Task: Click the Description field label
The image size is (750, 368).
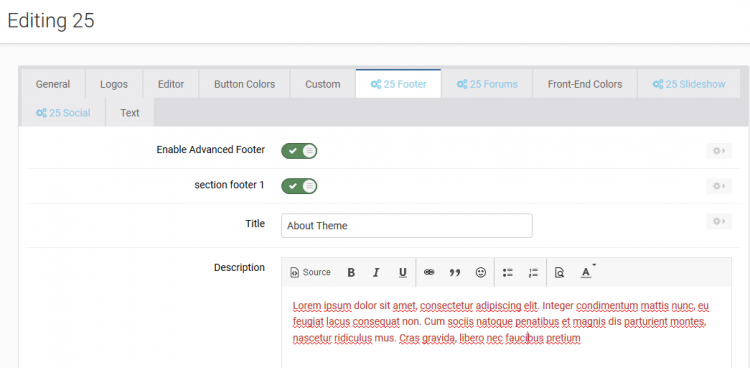Action: point(239,268)
